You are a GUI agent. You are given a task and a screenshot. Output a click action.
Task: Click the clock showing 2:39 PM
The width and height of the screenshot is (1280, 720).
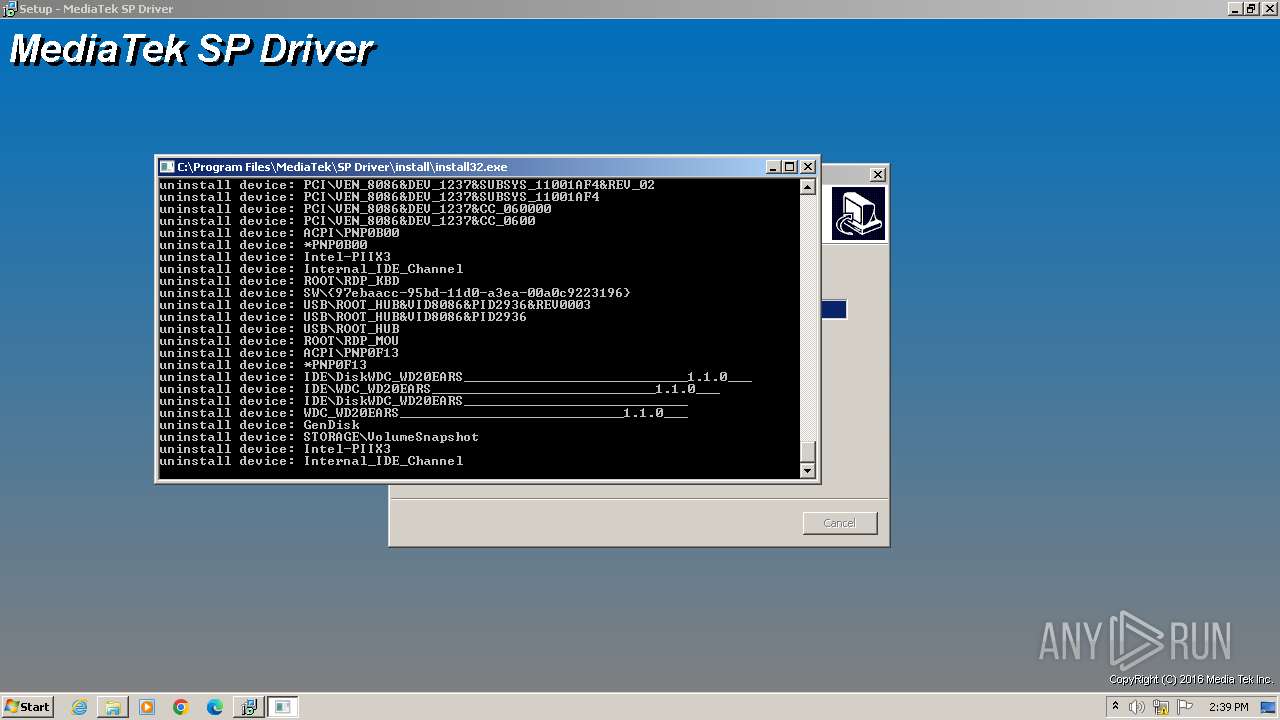coord(1229,707)
